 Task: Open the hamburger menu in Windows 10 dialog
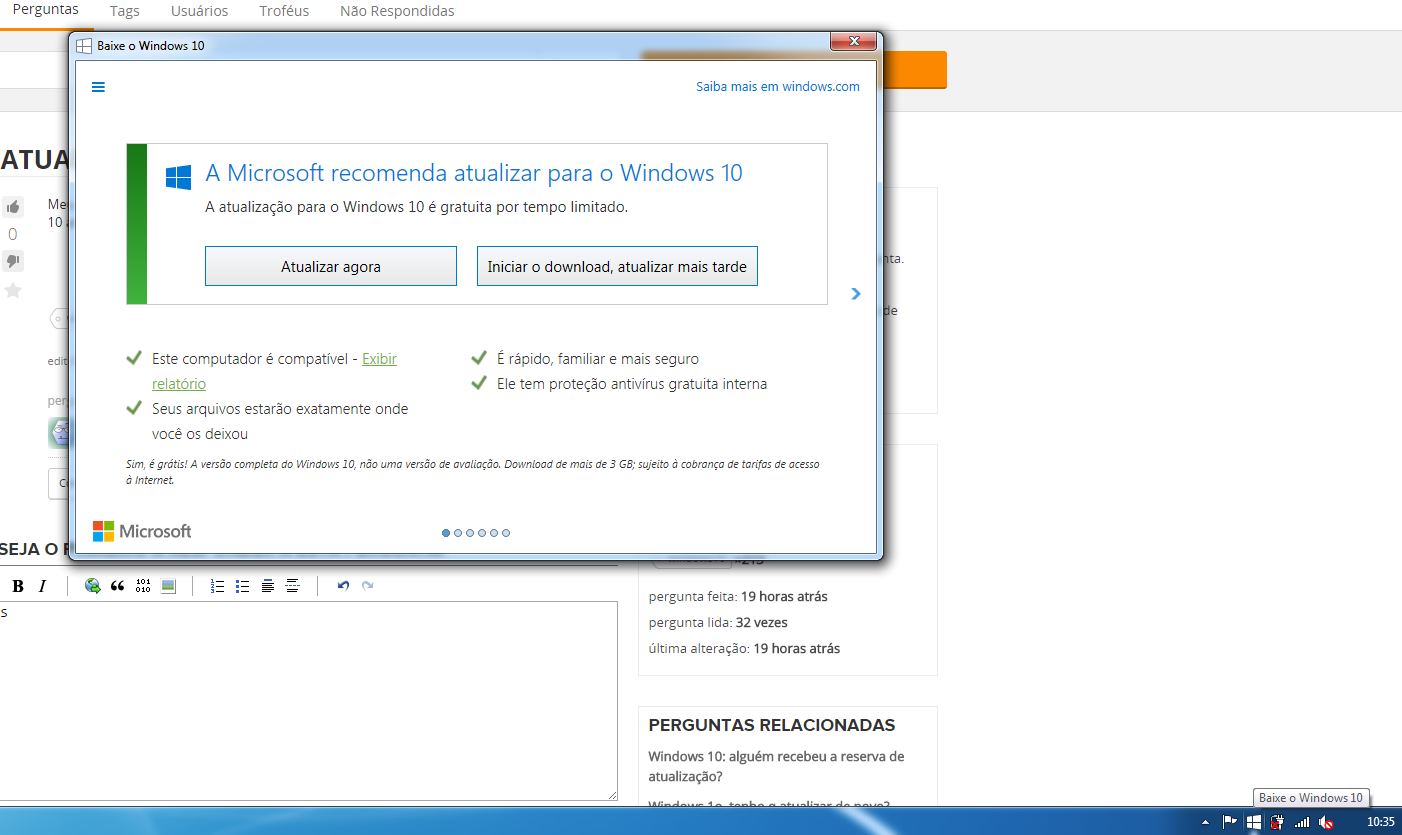pyautogui.click(x=98, y=87)
